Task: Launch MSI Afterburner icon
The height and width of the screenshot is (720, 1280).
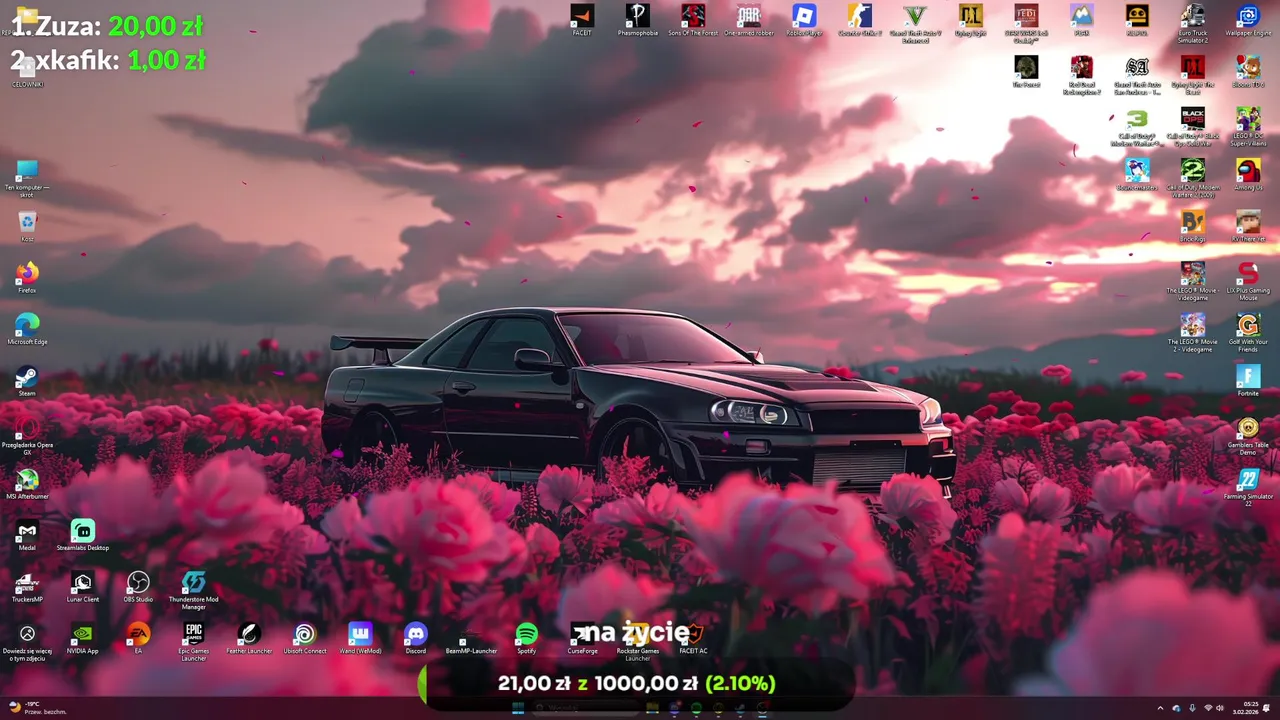Action: [x=27, y=485]
